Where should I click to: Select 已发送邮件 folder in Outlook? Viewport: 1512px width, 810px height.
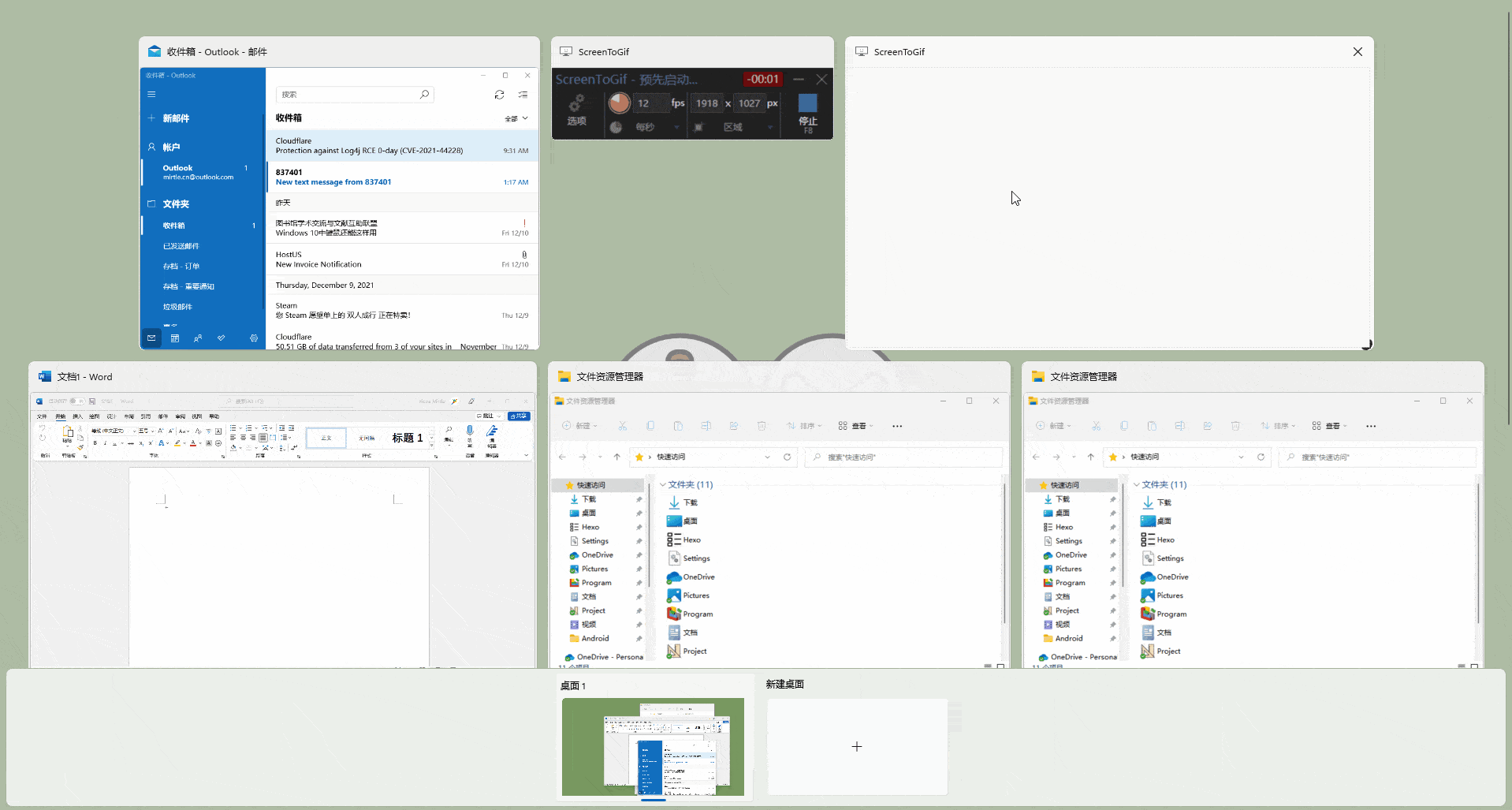(181, 246)
